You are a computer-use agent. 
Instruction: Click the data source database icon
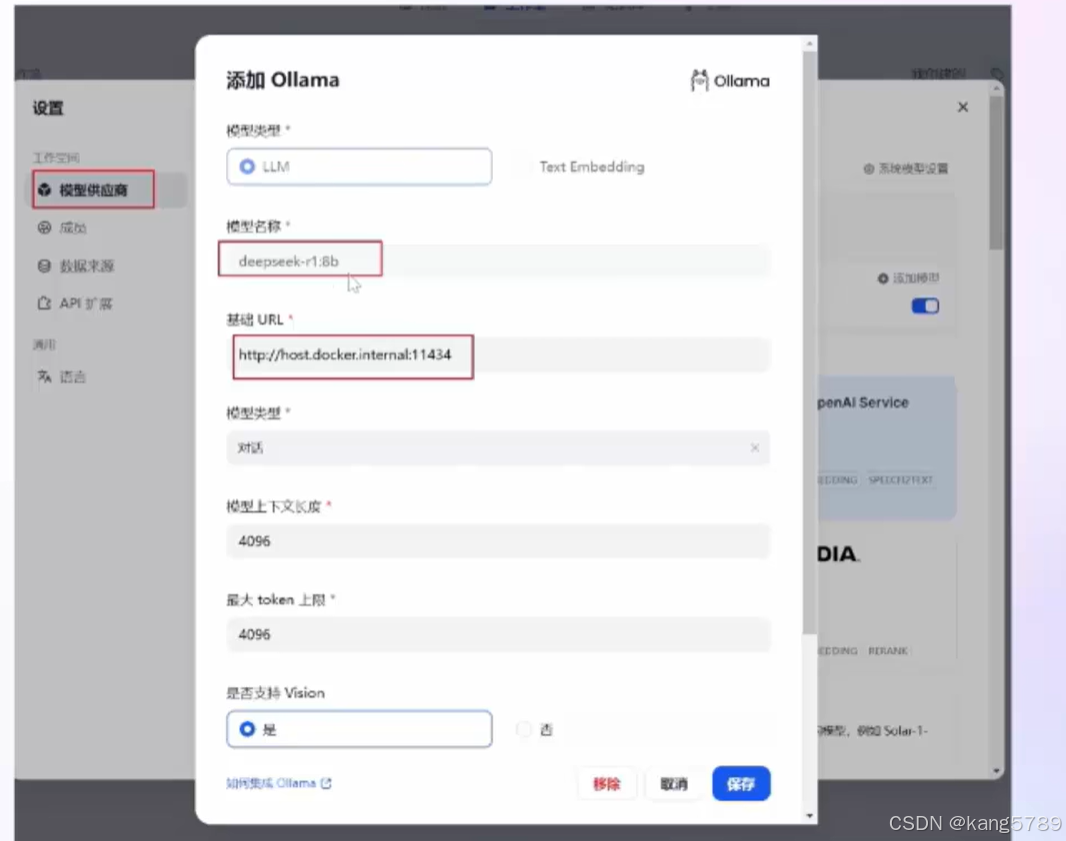(x=44, y=266)
